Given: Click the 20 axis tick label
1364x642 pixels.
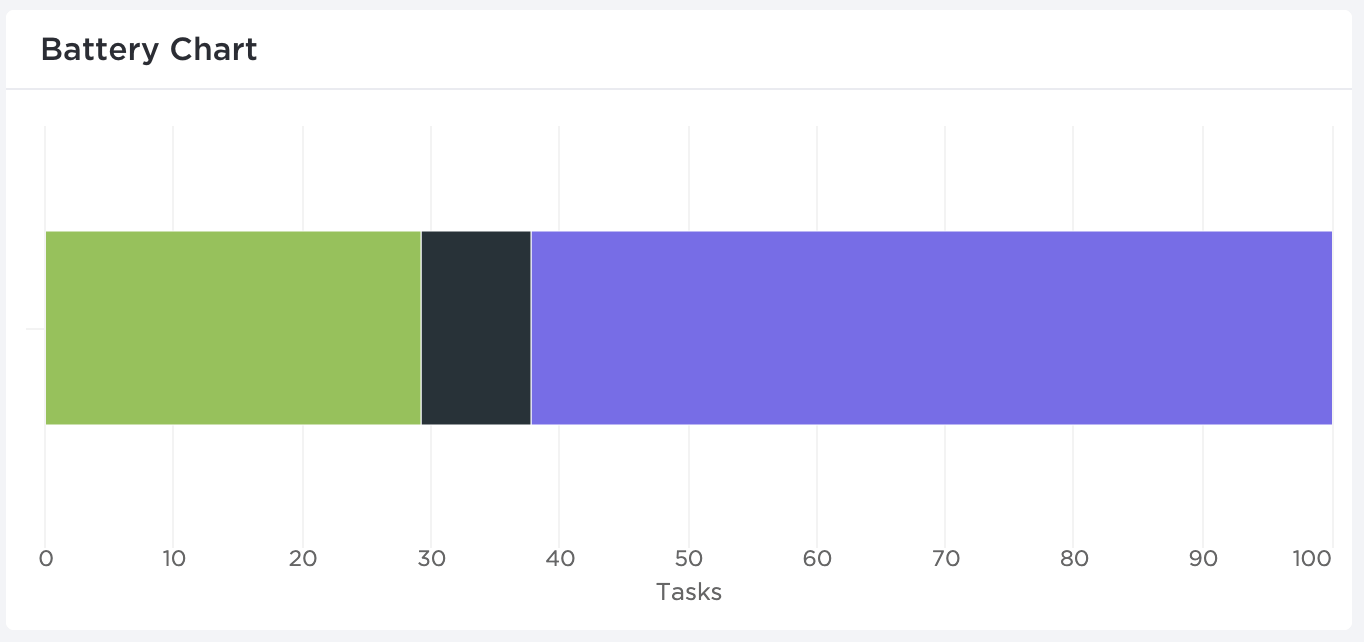Looking at the screenshot, I should point(303,559).
